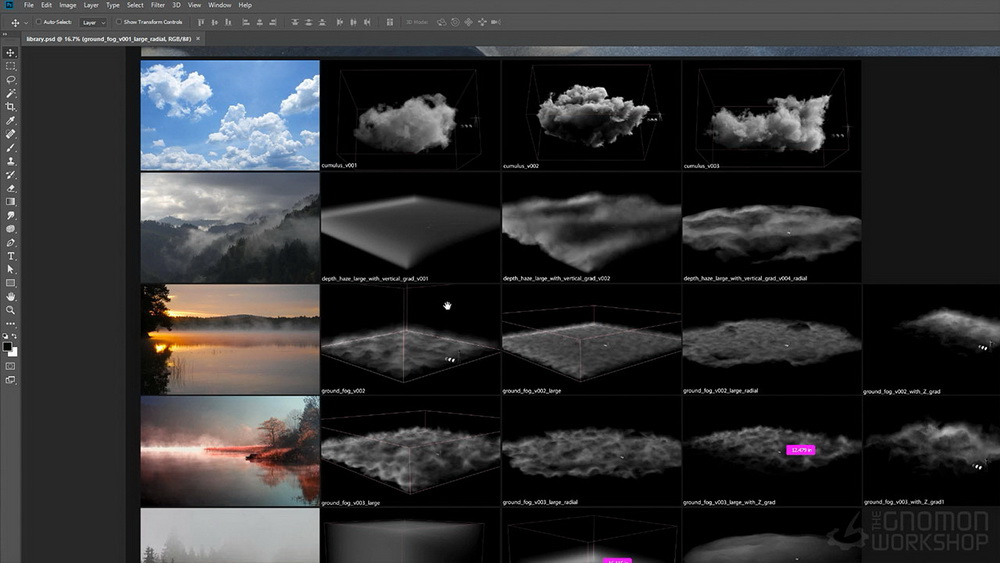Image resolution: width=1000 pixels, height=563 pixels.
Task: Open the Layer menu
Action: [91, 5]
